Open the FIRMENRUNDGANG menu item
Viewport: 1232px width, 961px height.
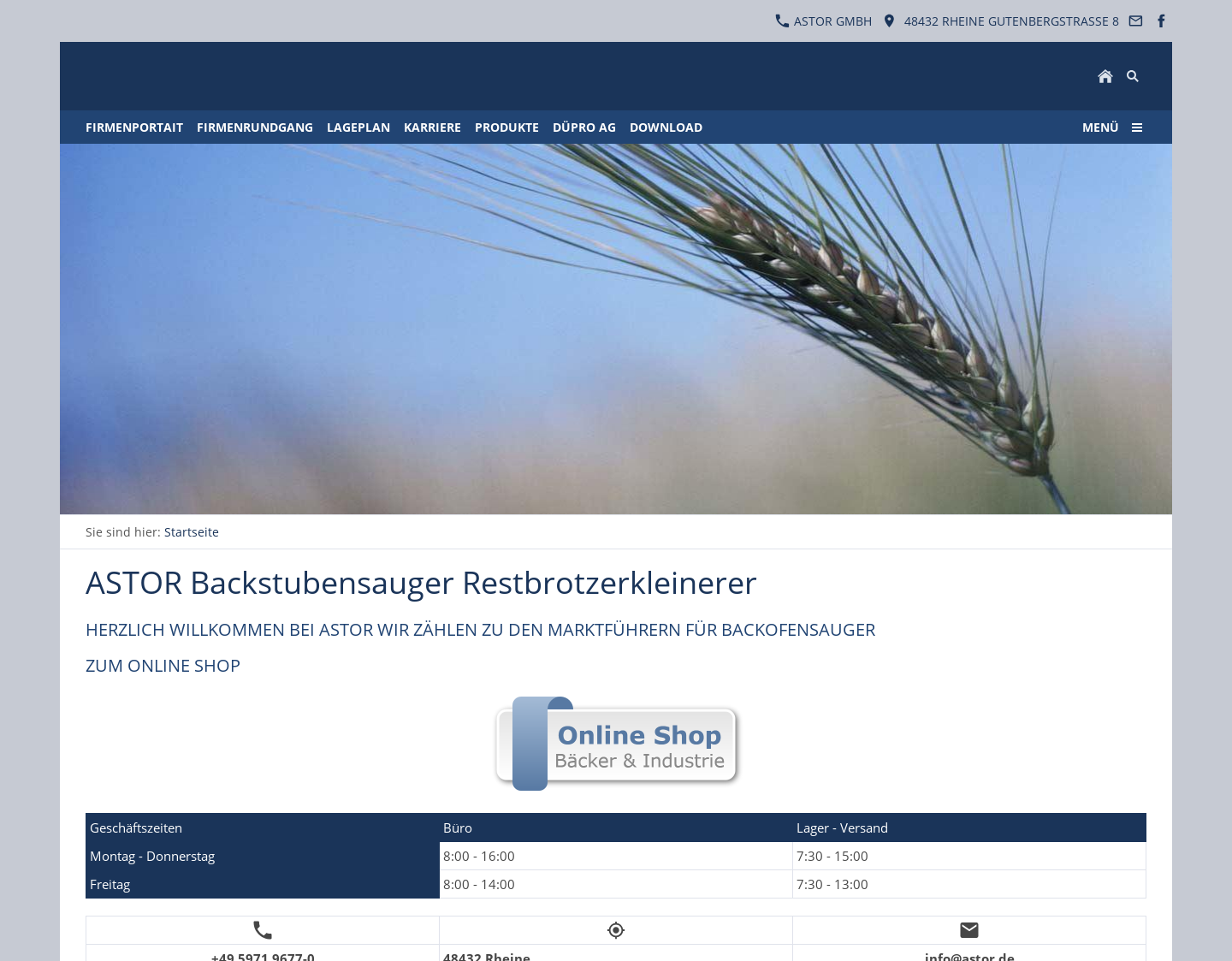[255, 128]
